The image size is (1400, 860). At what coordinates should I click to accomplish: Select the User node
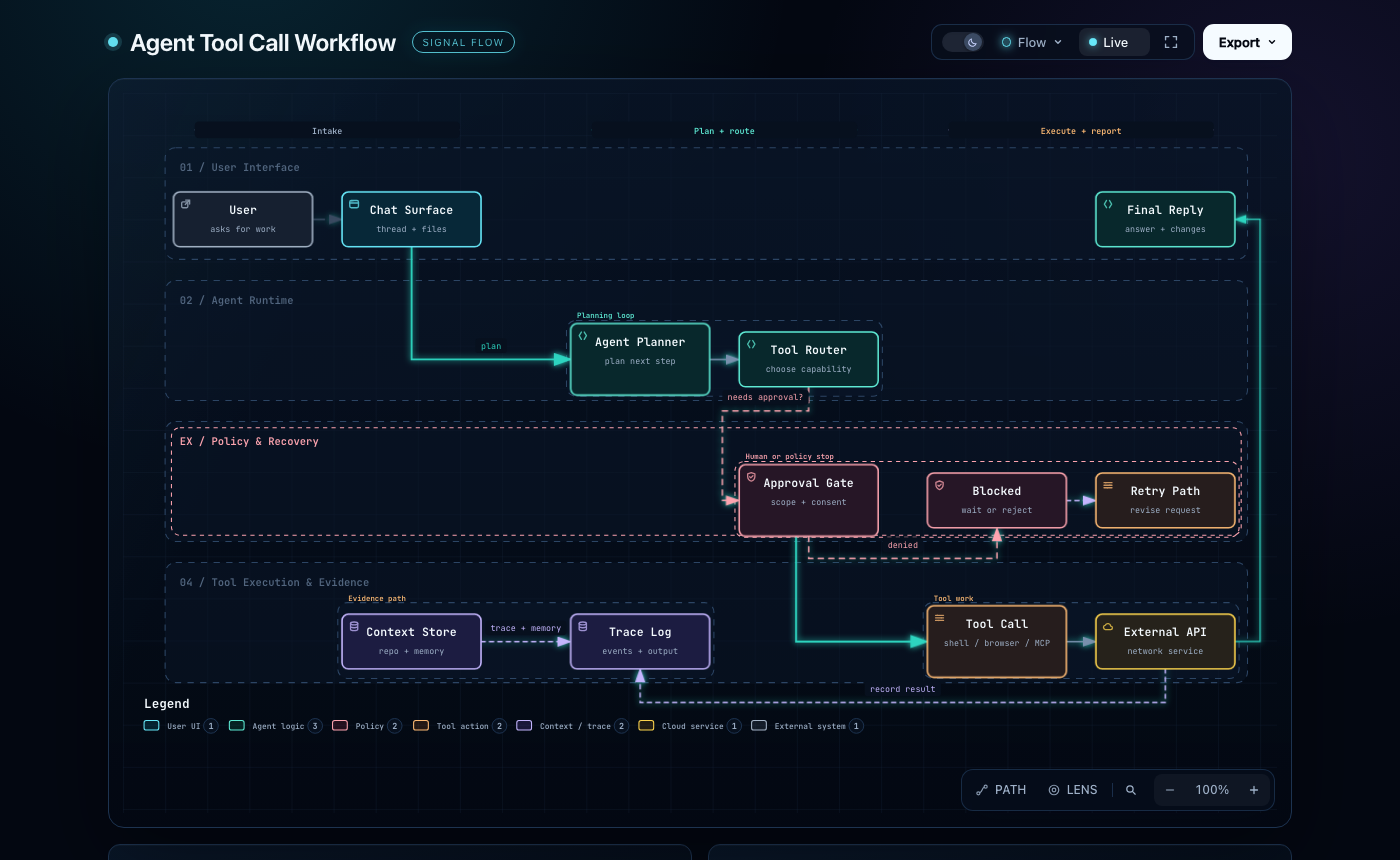coord(243,219)
